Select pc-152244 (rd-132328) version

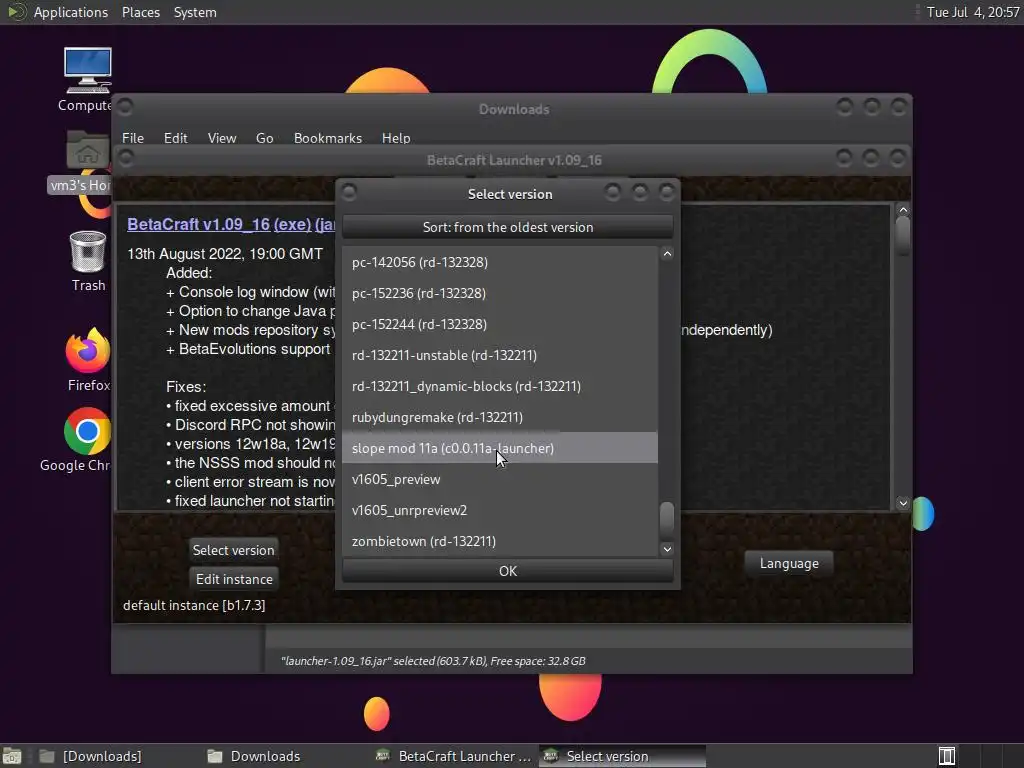point(500,324)
